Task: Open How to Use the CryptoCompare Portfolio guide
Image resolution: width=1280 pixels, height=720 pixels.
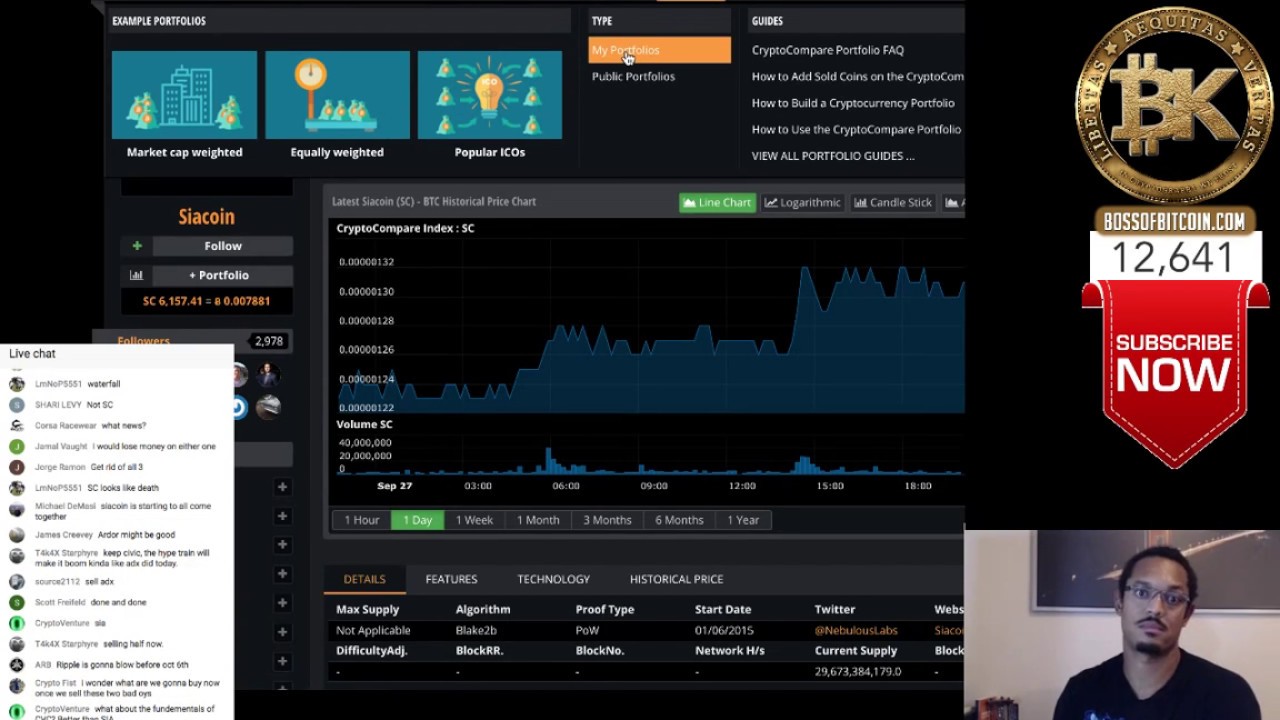Action: pos(856,129)
